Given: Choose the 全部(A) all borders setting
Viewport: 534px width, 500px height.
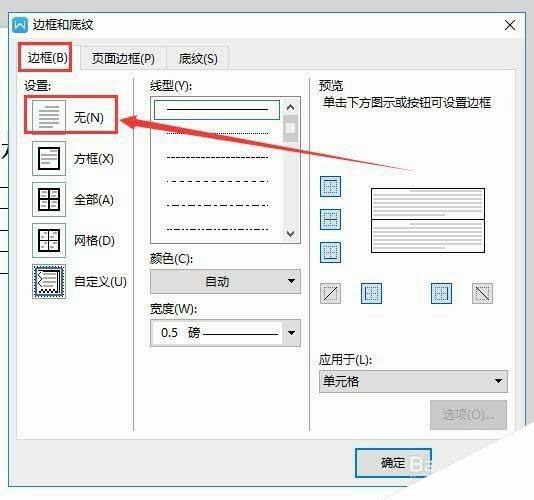Looking at the screenshot, I should point(49,199).
